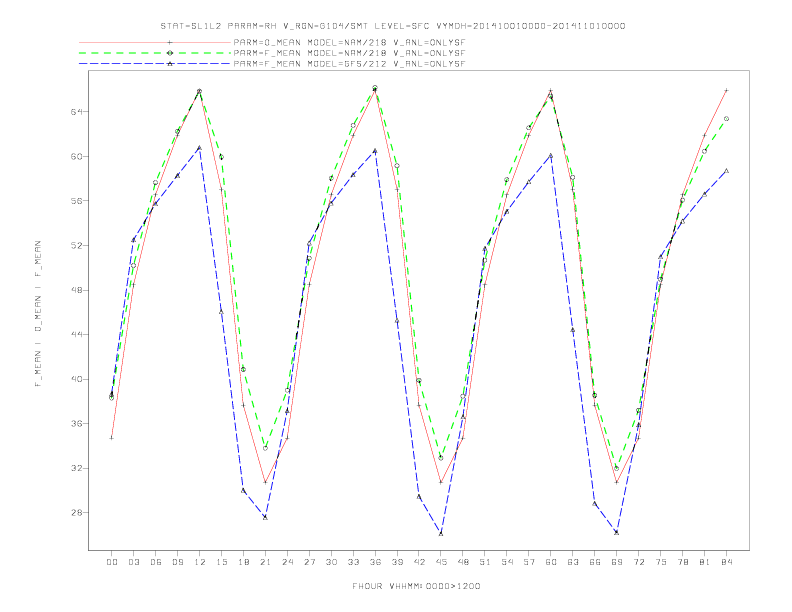
Task: Click x-axis tick label 69
Action: coord(617,562)
